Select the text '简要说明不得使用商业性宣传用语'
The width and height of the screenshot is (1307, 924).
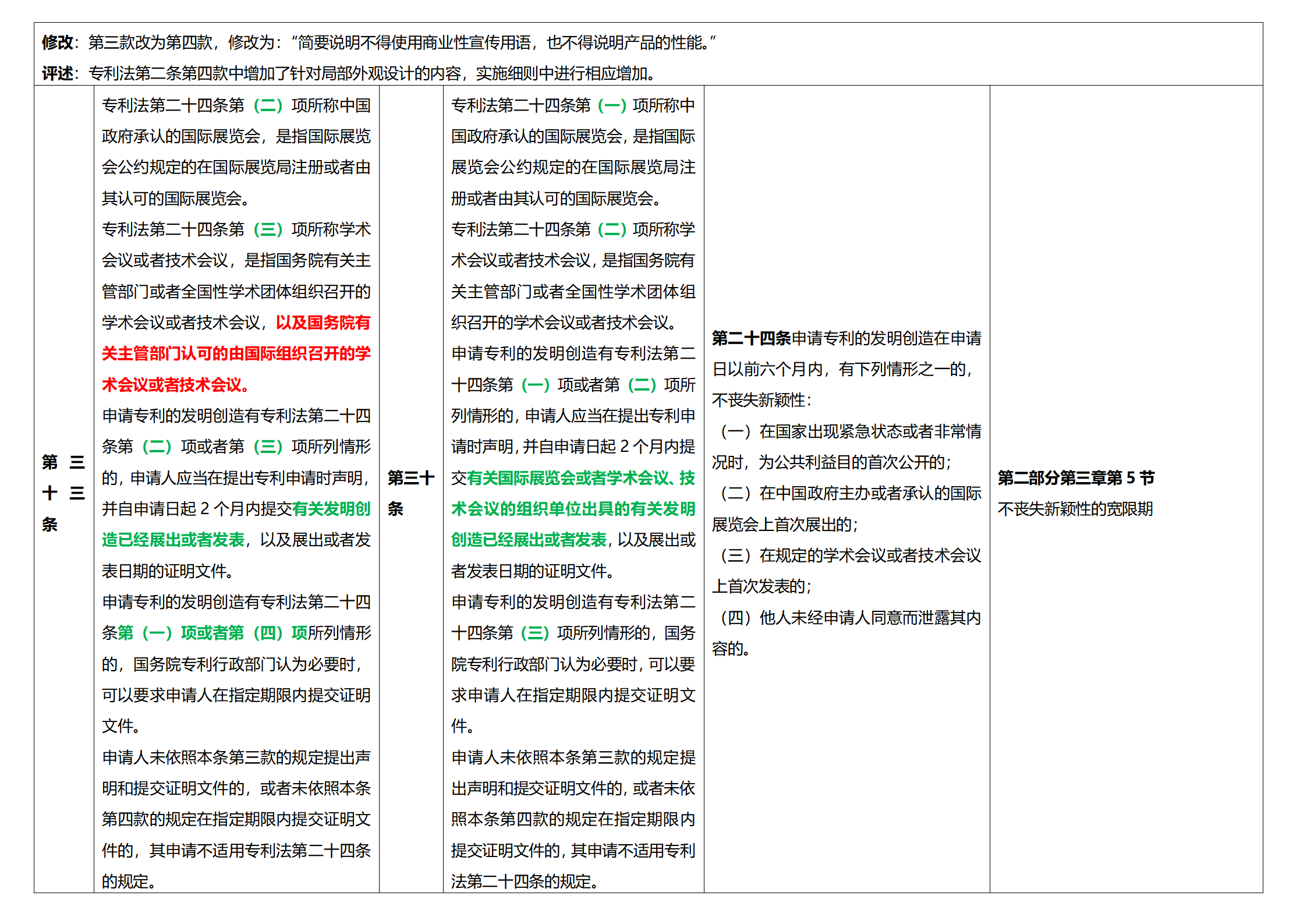click(414, 43)
